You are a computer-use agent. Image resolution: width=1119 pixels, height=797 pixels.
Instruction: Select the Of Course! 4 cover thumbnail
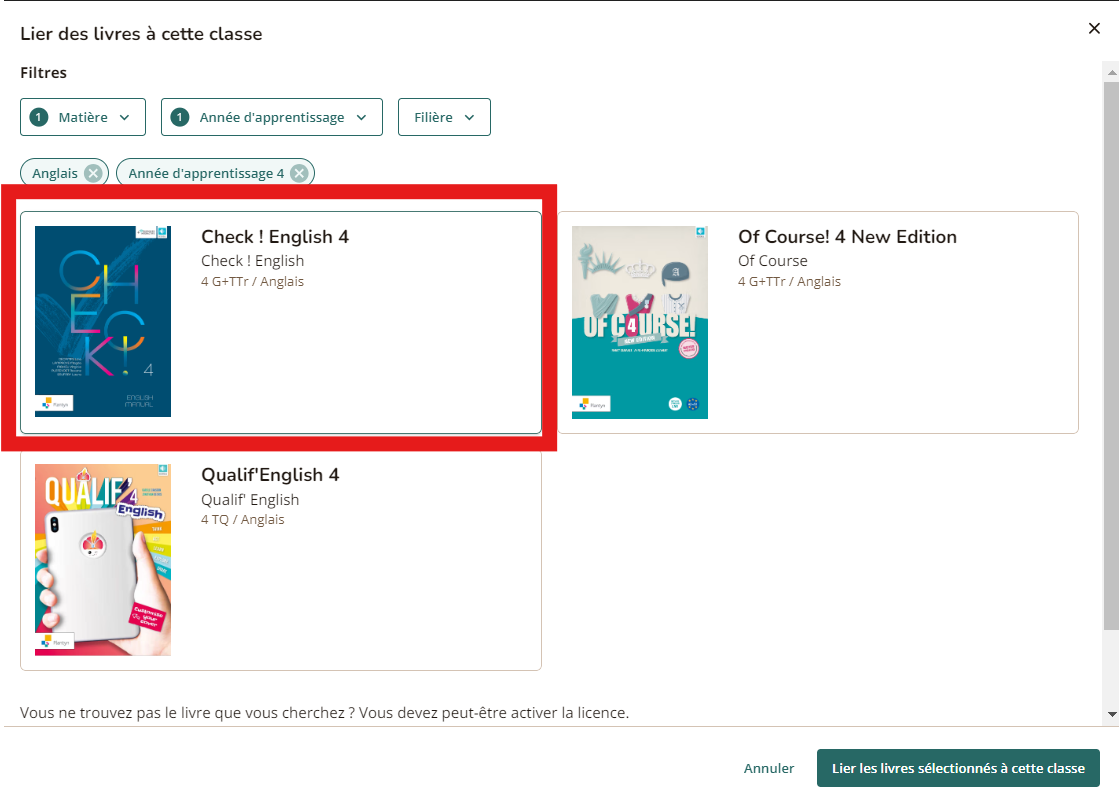pos(639,323)
